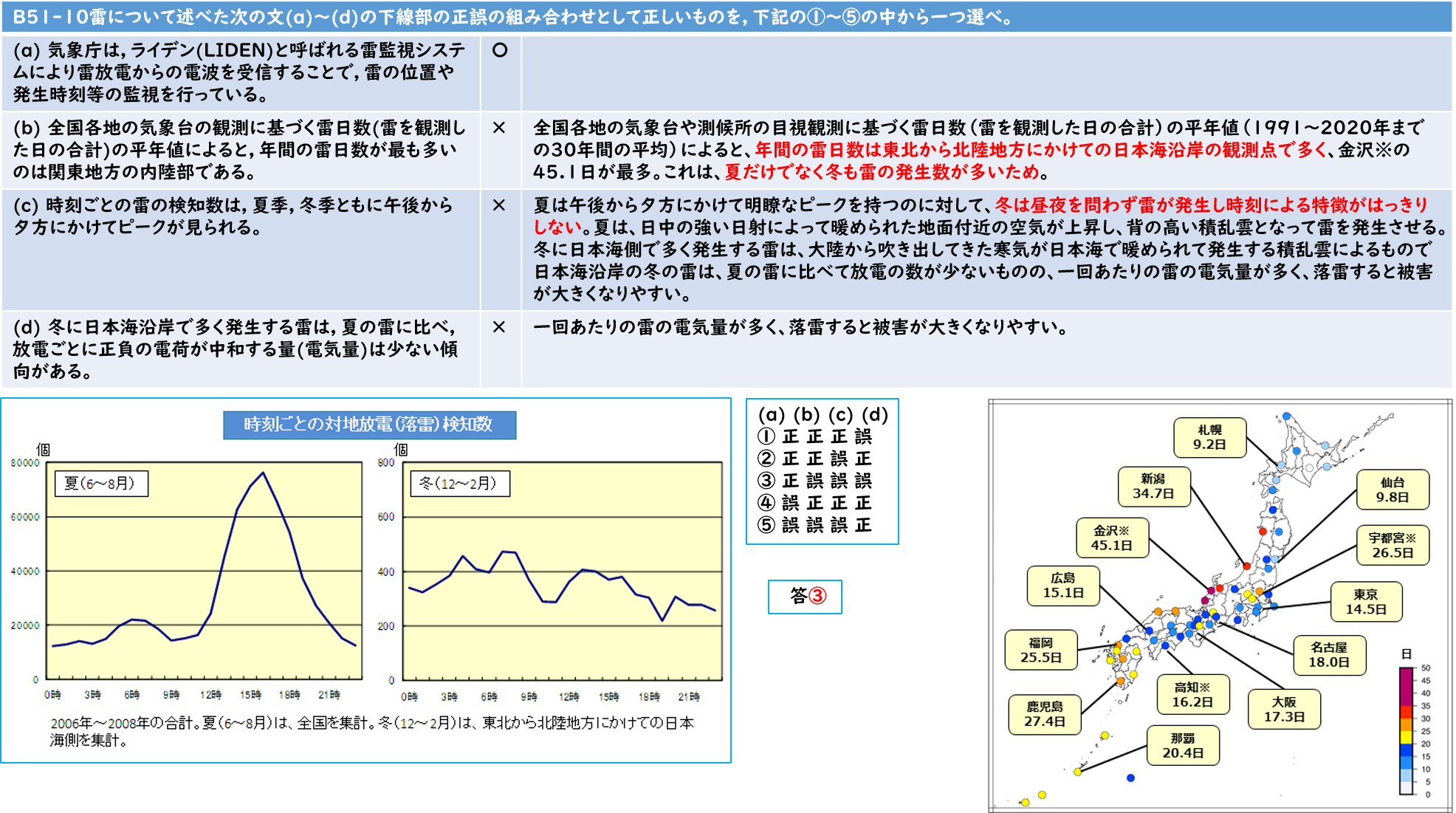The width and height of the screenshot is (1456, 813).
Task: Click the 宇都宮※ 26.5日 map label
Action: click(x=1393, y=546)
